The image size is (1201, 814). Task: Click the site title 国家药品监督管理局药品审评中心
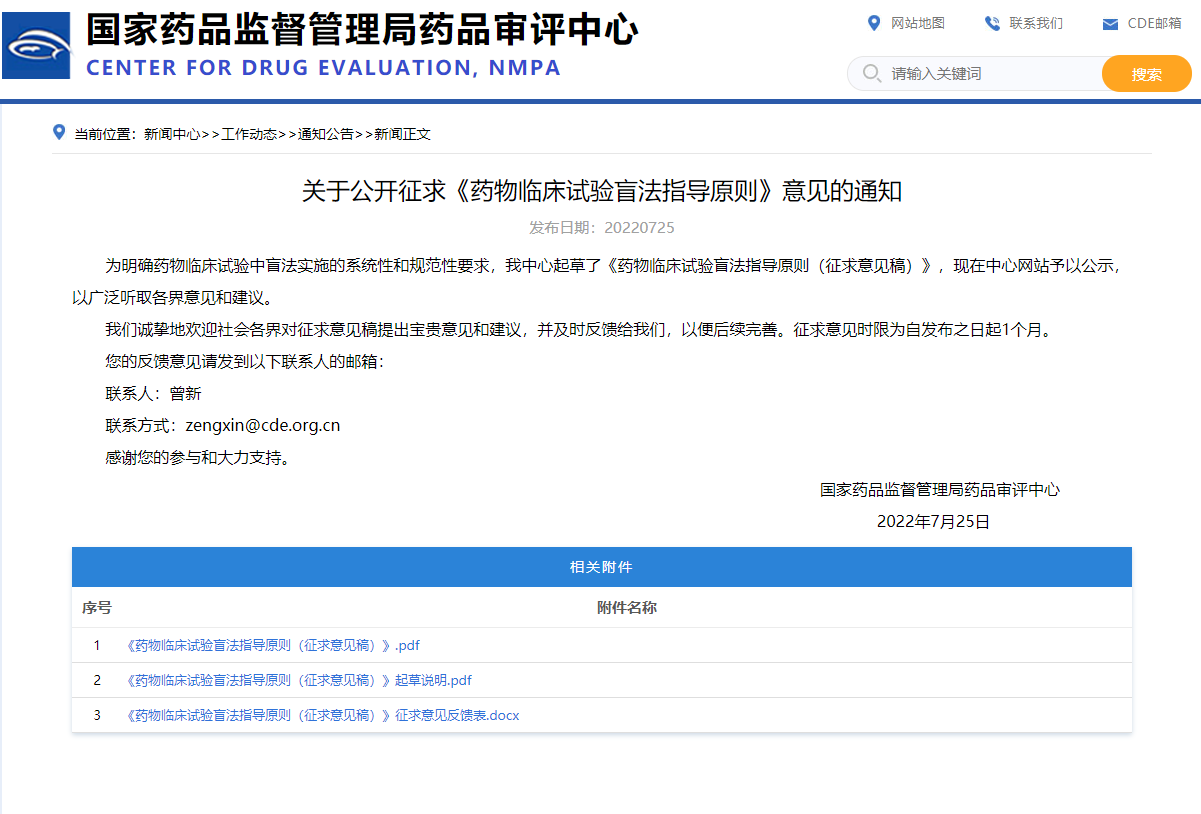pos(362,30)
